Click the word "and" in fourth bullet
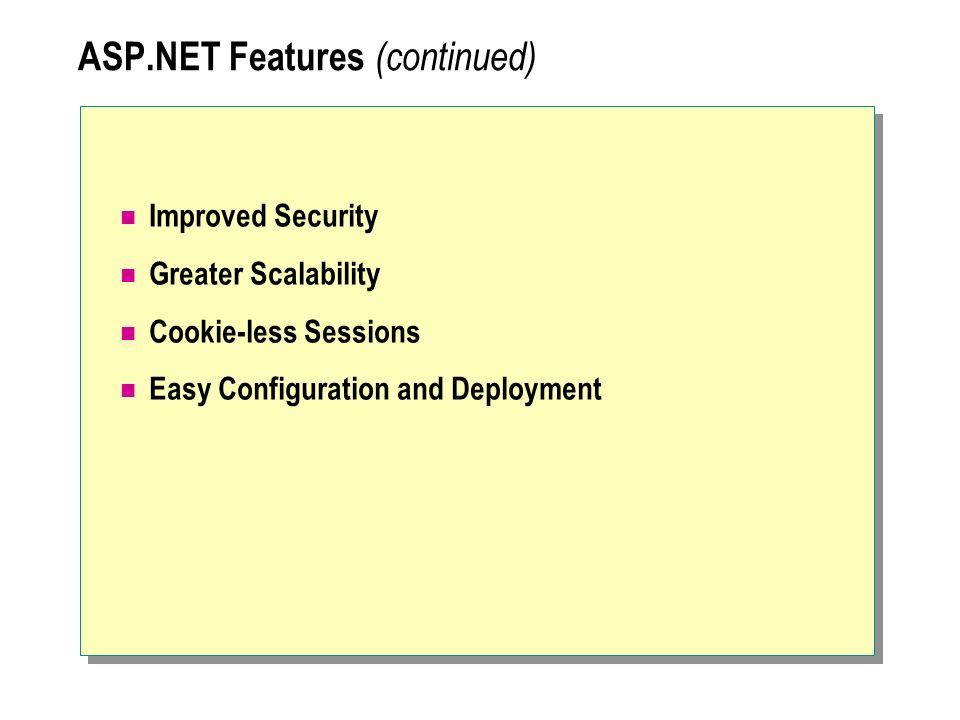Image resolution: width=960 pixels, height=720 pixels. coord(420,389)
